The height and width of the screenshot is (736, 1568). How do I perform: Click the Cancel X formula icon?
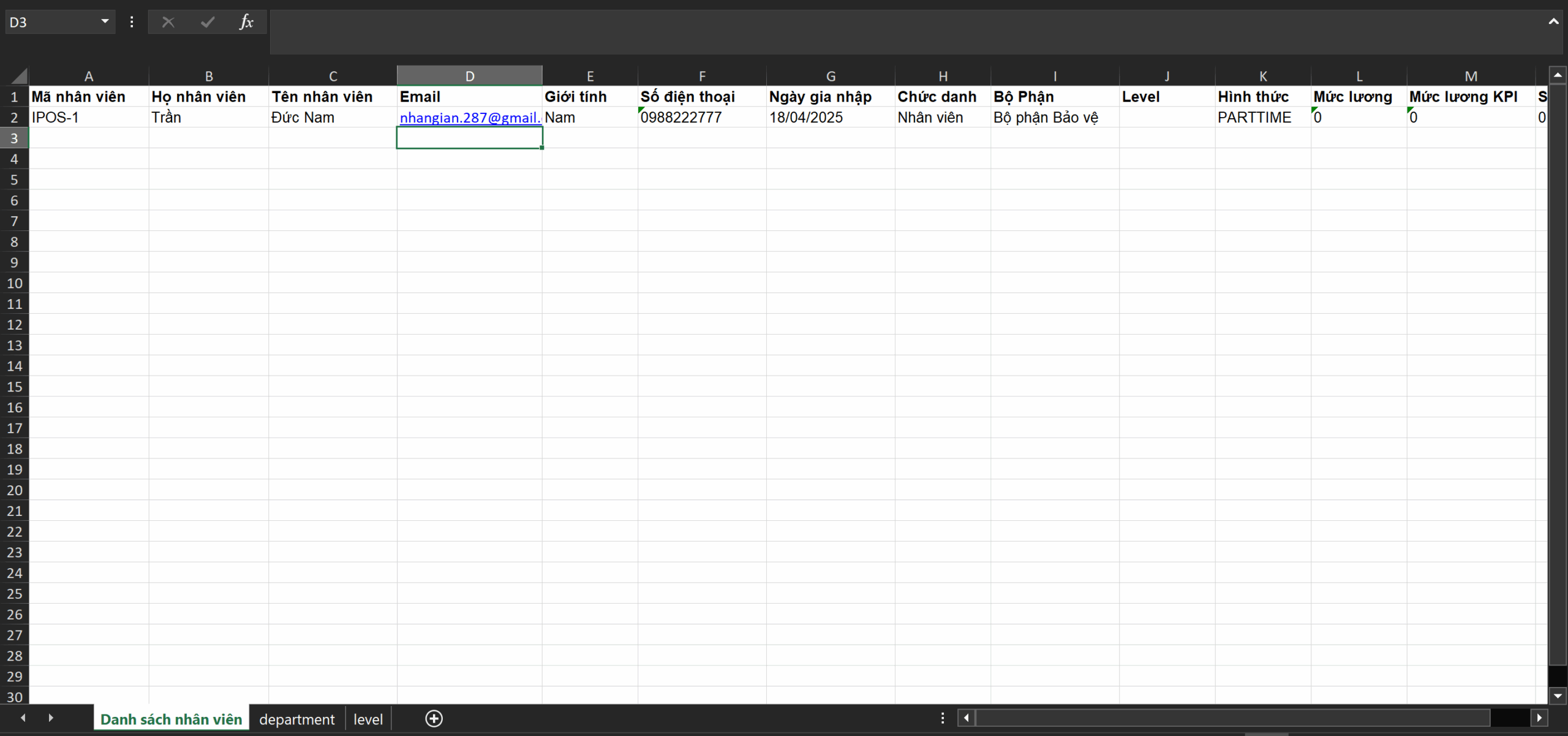tap(168, 23)
